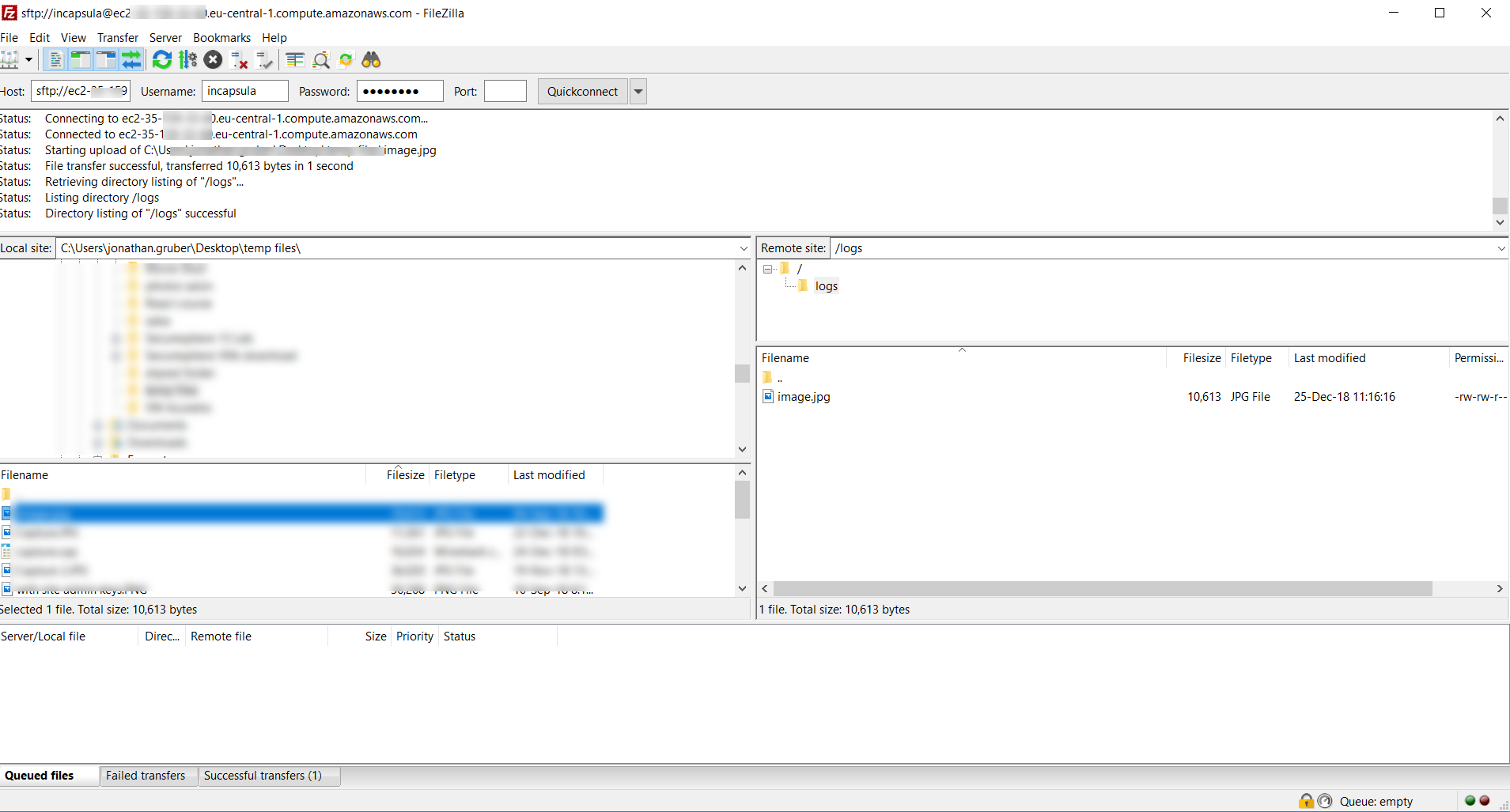Click the Port input field

click(x=505, y=92)
